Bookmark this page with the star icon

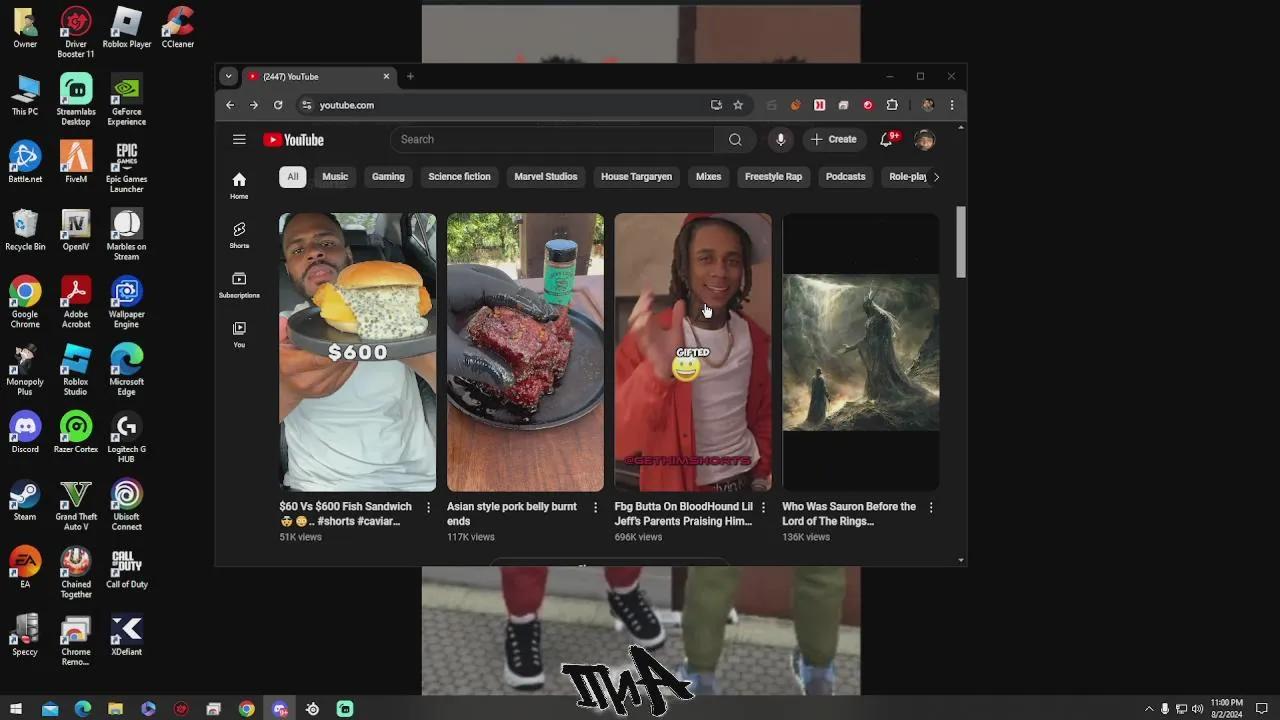coord(738,105)
